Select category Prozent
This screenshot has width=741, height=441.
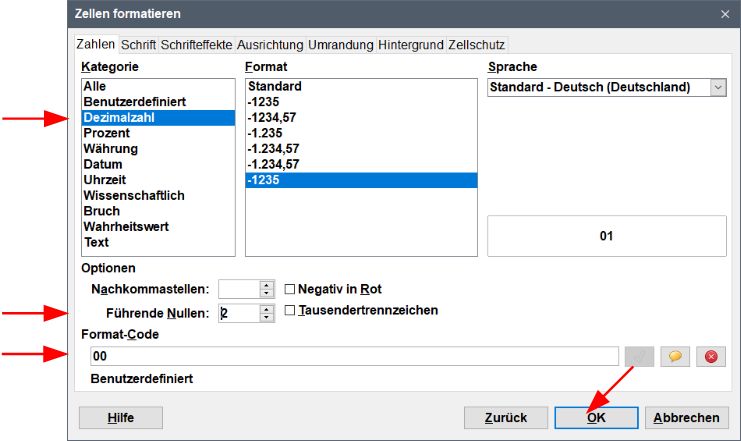158,133
